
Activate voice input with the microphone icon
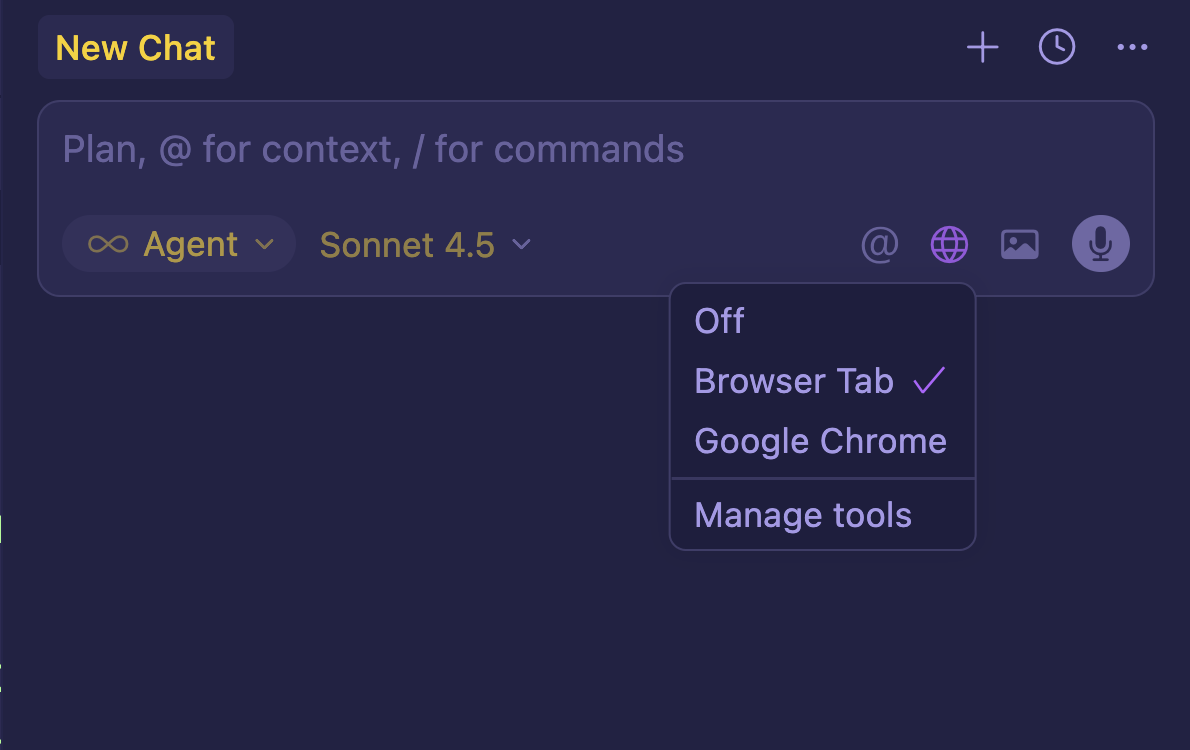pyautogui.click(x=1100, y=244)
